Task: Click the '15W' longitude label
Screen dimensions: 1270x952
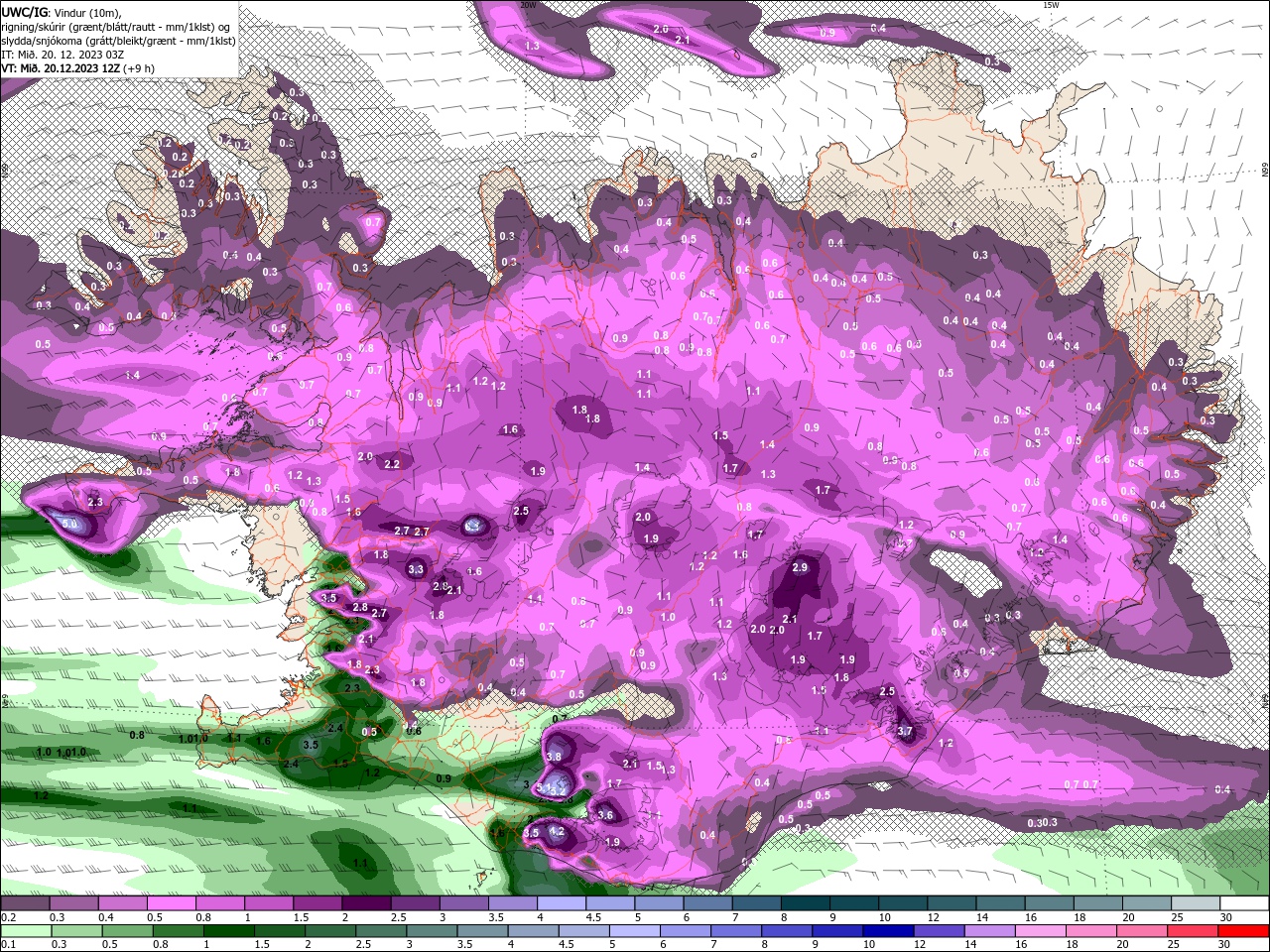Action: (x=1051, y=5)
